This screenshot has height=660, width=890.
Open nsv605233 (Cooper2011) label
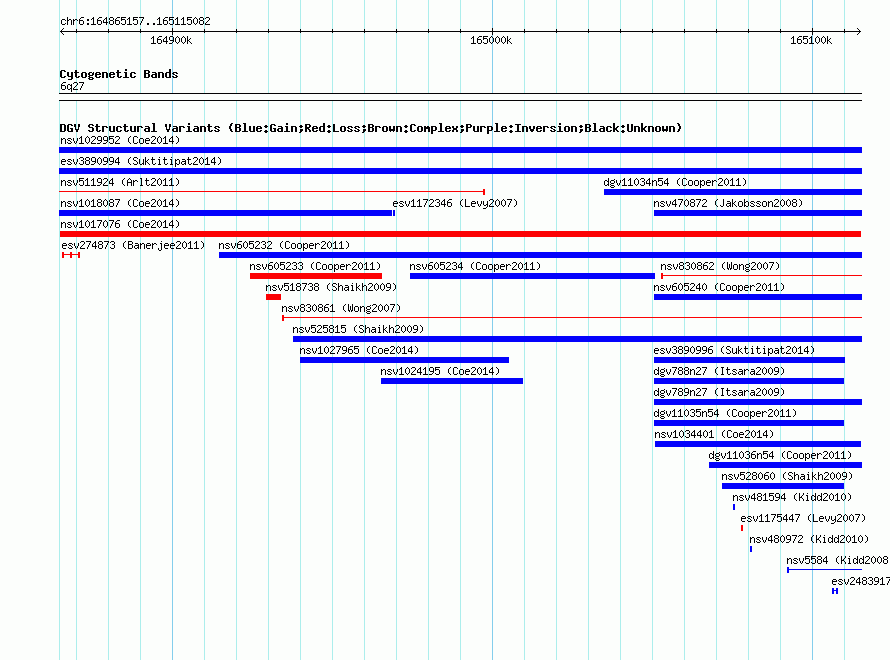(315, 266)
